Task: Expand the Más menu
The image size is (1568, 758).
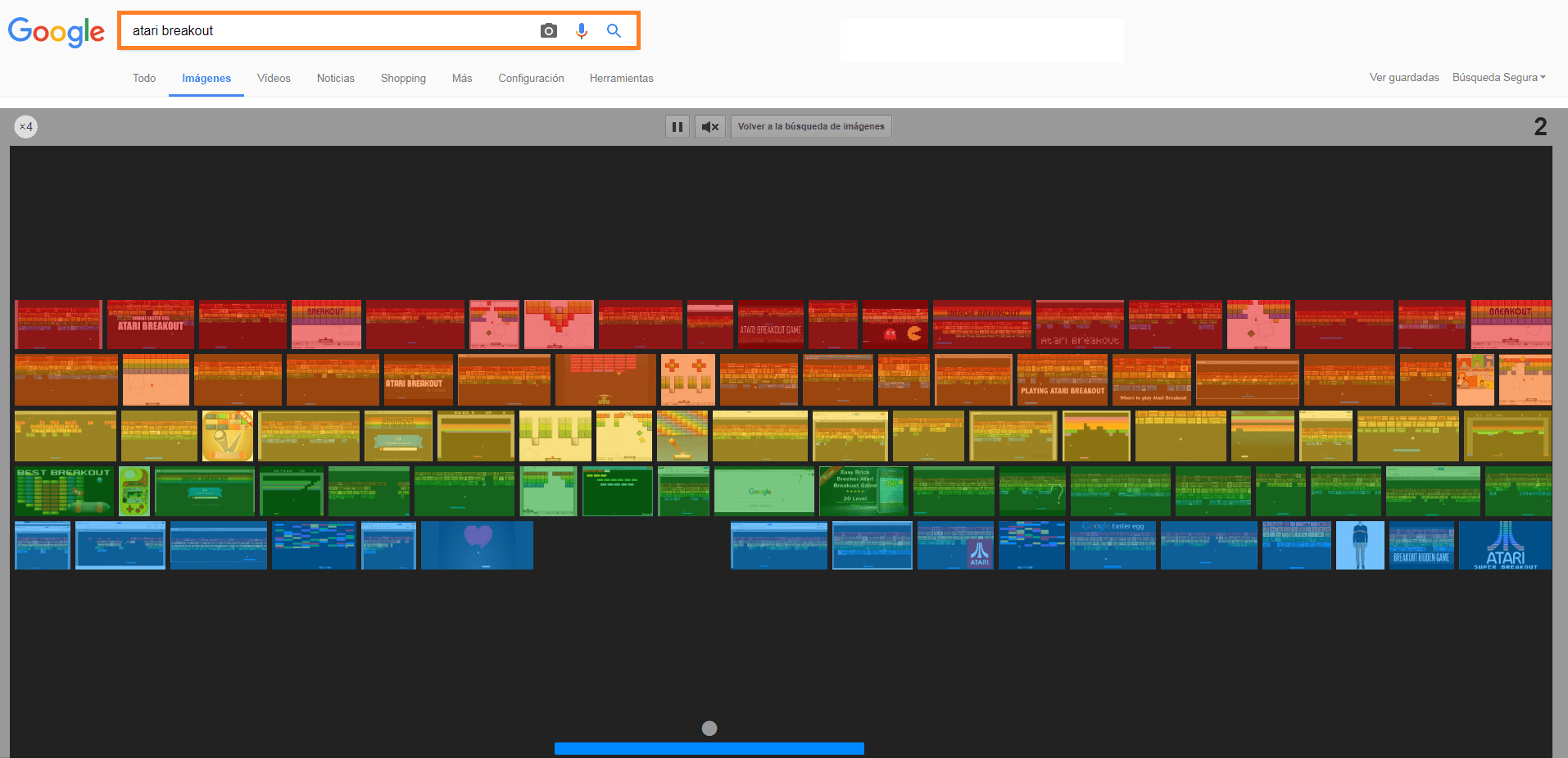Action: point(462,79)
